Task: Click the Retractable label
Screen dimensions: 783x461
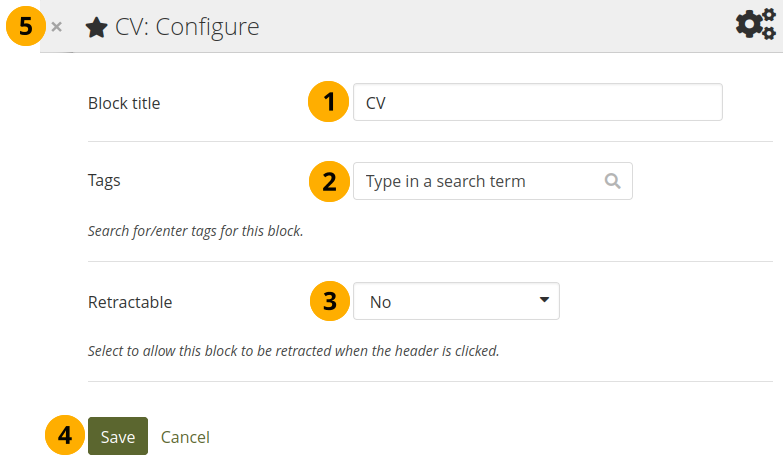Action: (x=130, y=302)
